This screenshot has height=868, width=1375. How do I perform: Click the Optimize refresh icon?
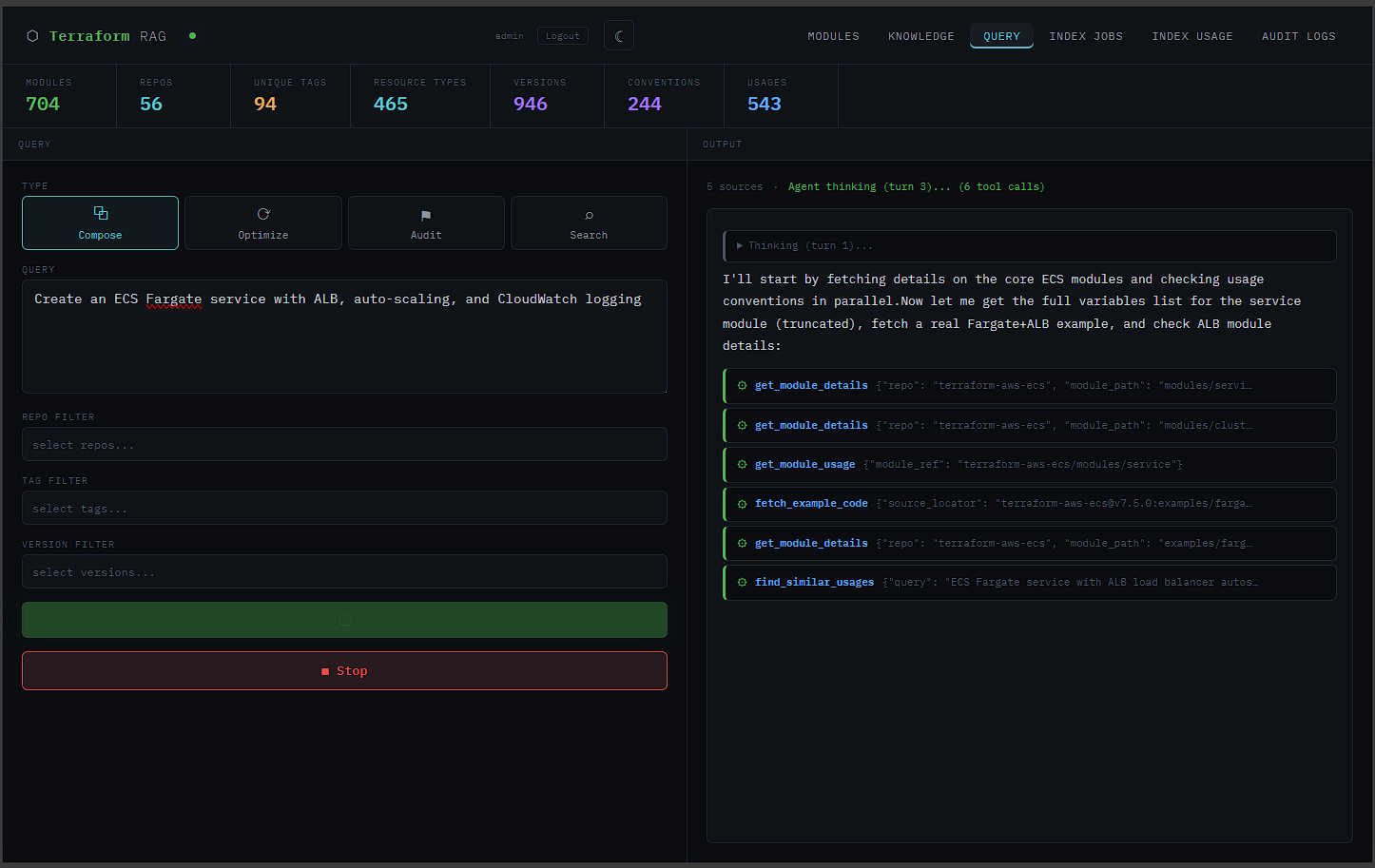[263, 214]
